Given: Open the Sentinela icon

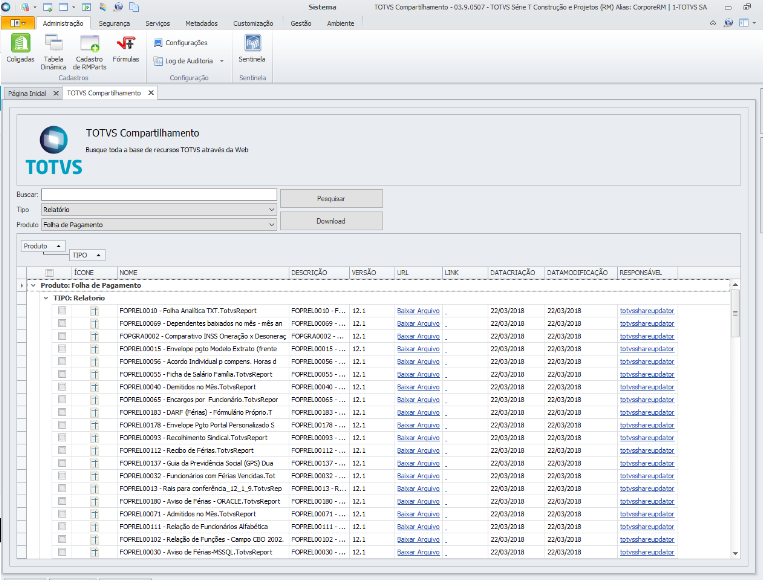Looking at the screenshot, I should point(252,48).
